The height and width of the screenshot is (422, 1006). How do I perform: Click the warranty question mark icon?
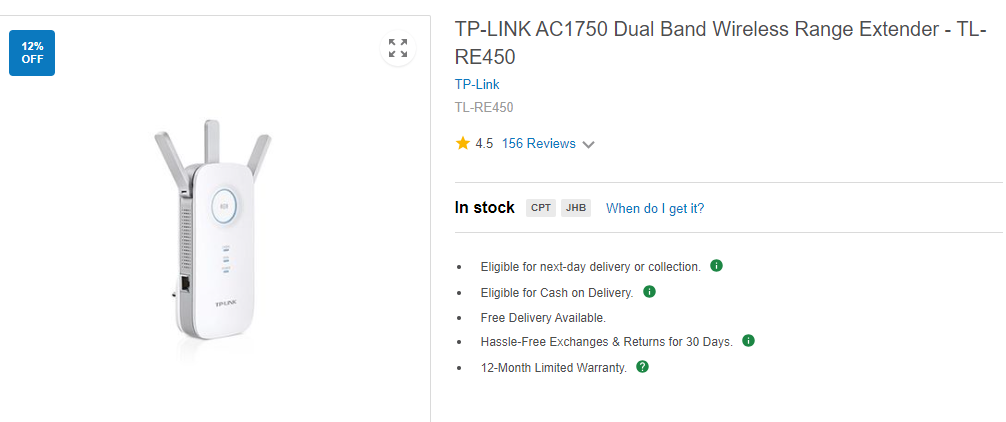pyautogui.click(x=642, y=367)
